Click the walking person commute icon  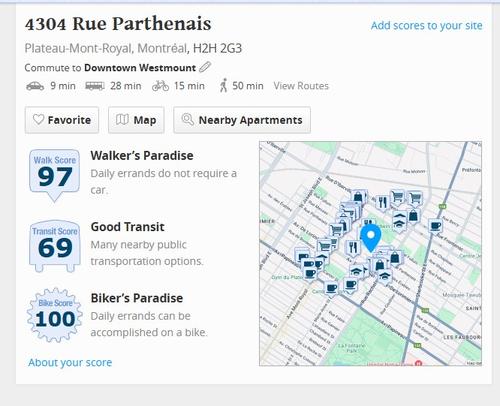[x=223, y=85]
